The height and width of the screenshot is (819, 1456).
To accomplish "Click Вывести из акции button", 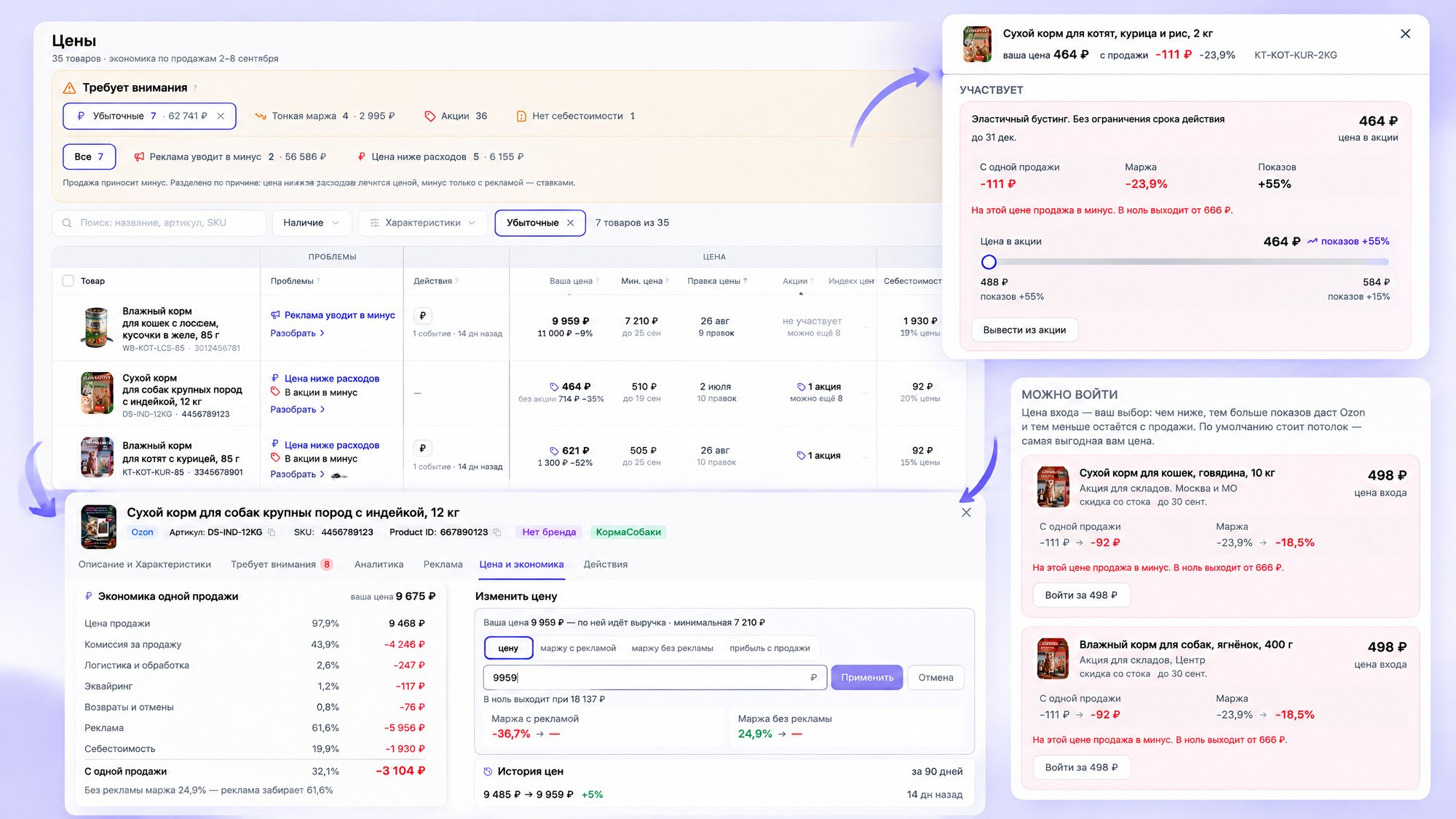I will click(x=1024, y=330).
